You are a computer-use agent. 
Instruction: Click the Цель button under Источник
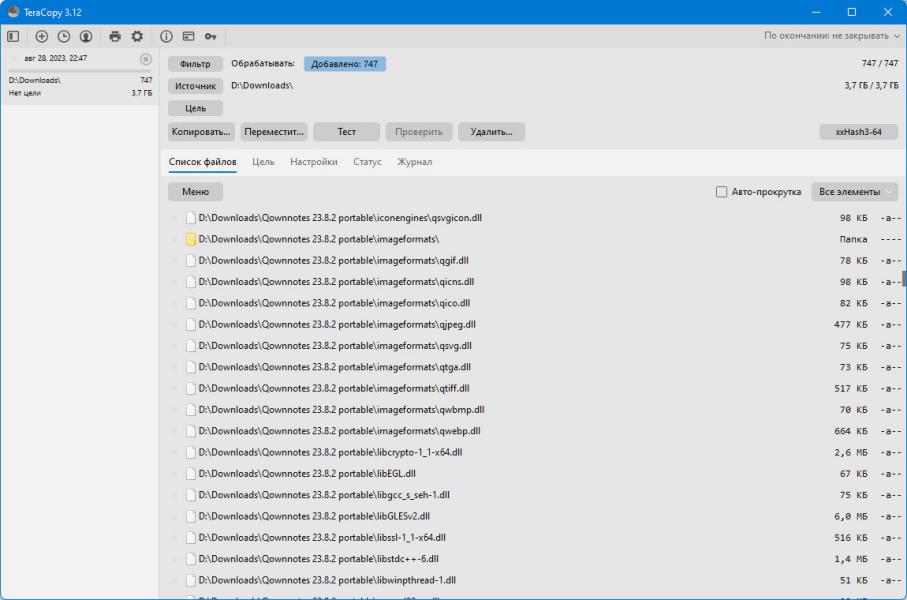(196, 108)
